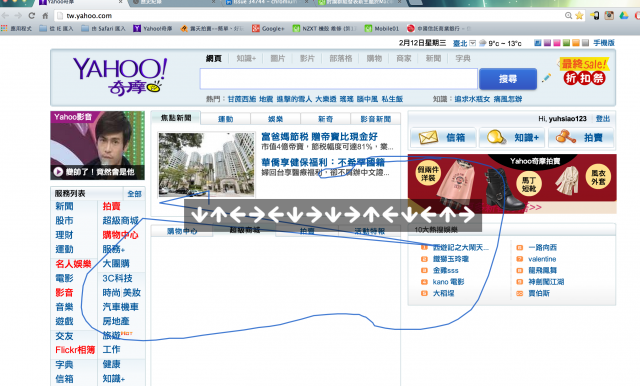The height and width of the screenshot is (386, 640).
Task: Click the pencil icon beside search button
Action: (547, 78)
